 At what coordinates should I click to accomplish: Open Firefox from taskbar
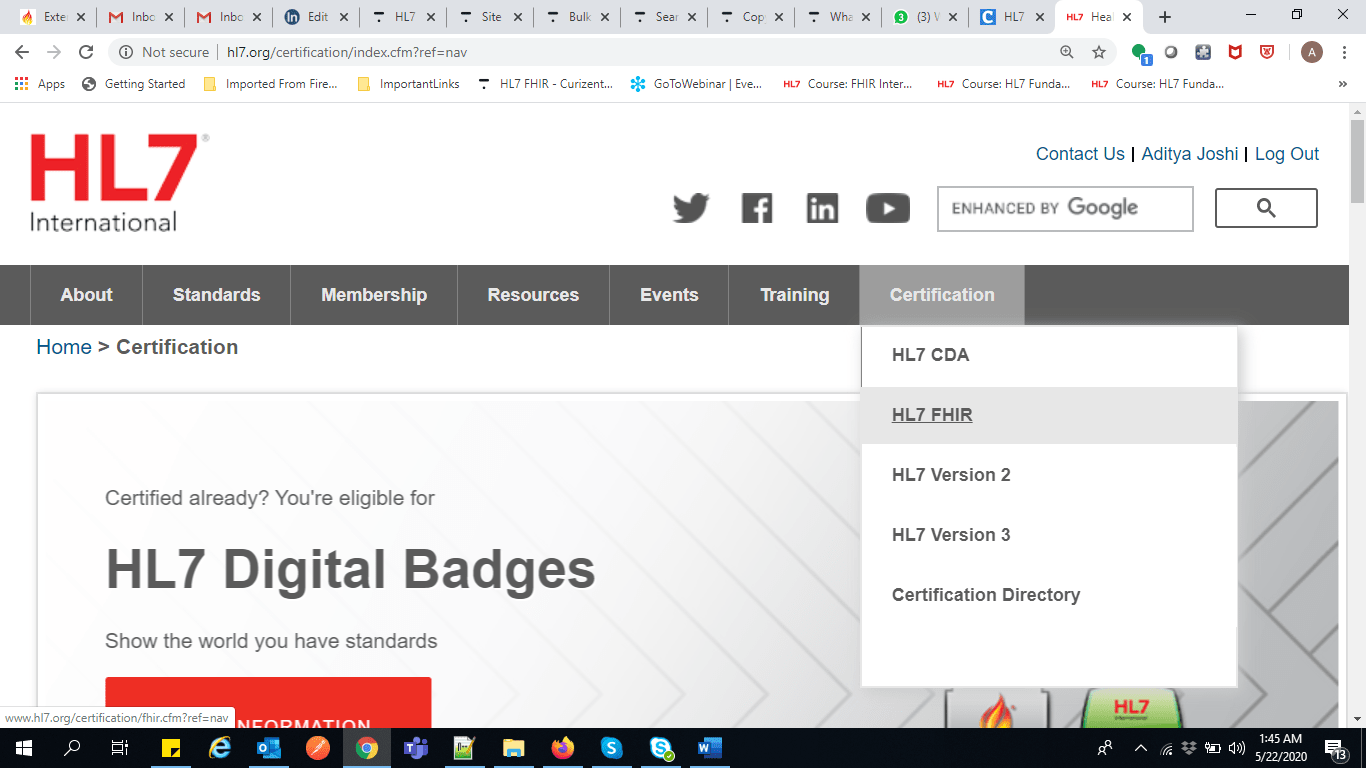(x=562, y=748)
